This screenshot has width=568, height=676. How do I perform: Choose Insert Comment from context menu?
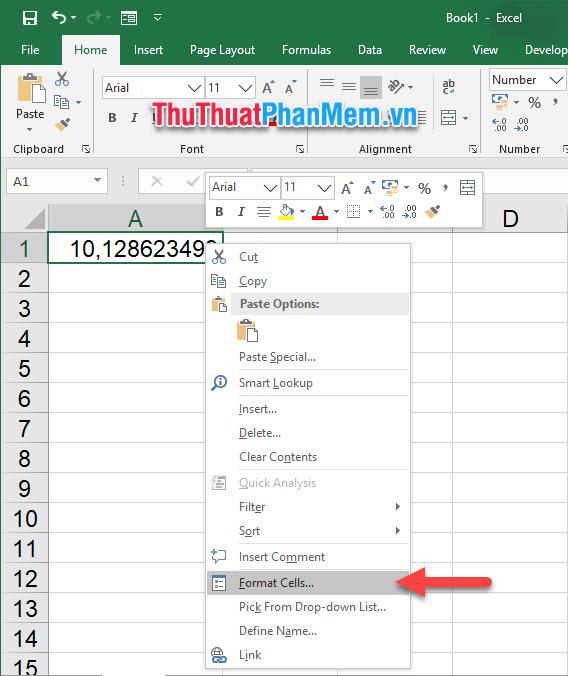tap(308, 557)
